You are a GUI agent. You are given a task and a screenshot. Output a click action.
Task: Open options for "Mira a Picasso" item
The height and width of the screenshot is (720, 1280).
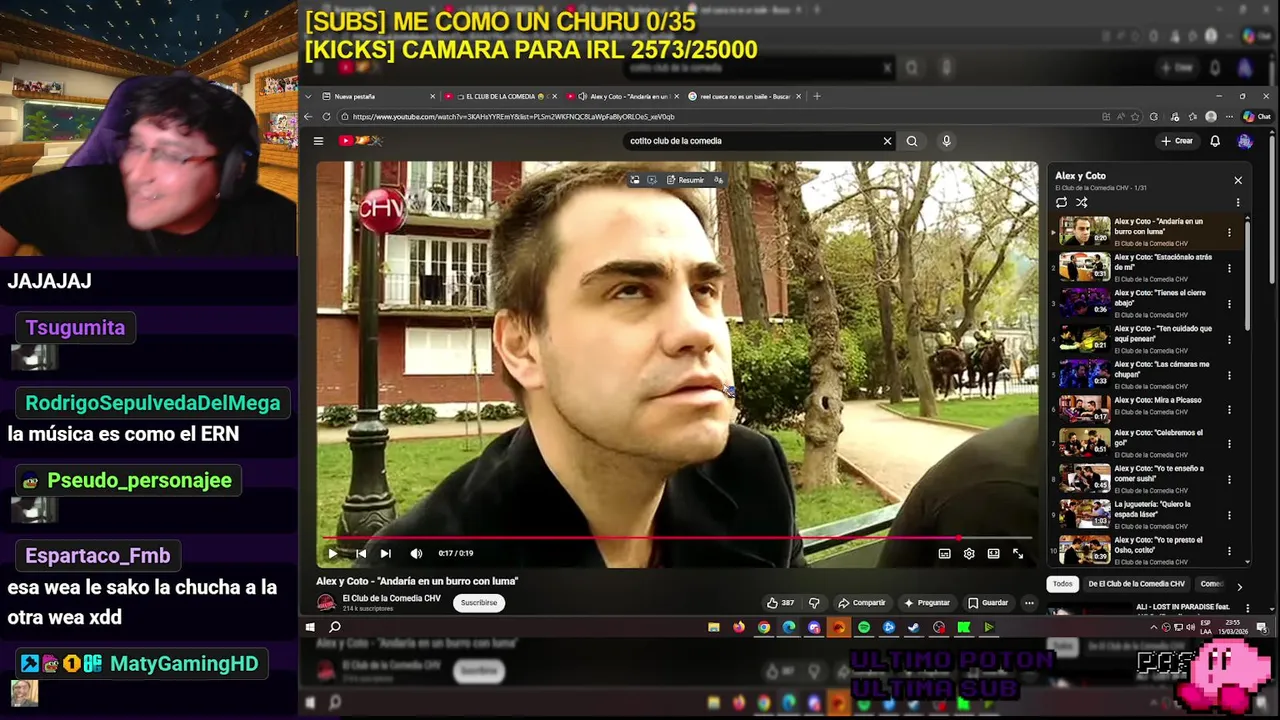click(x=1230, y=411)
